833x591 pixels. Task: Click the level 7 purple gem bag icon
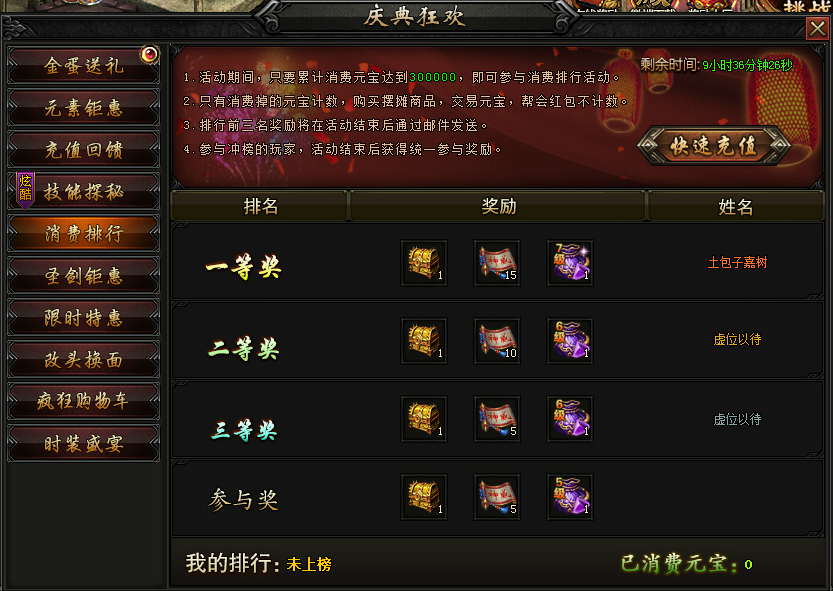point(570,263)
